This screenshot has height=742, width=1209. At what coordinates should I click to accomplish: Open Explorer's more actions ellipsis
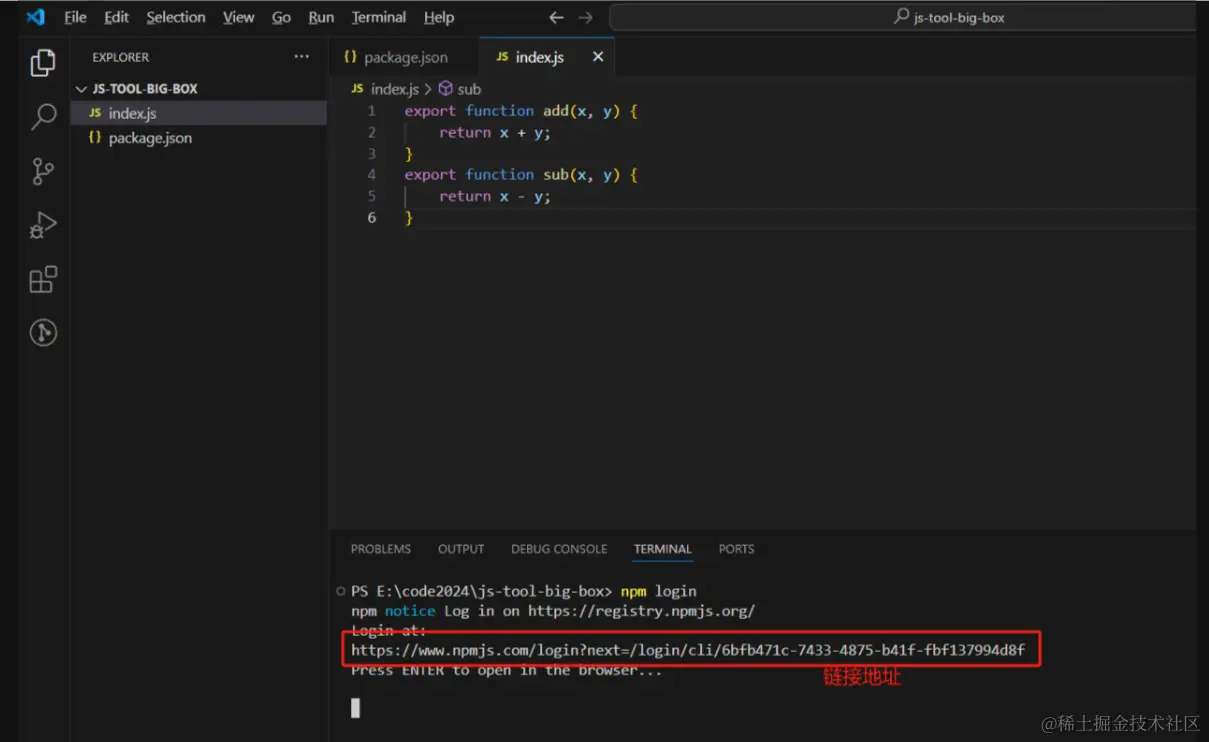(302, 57)
